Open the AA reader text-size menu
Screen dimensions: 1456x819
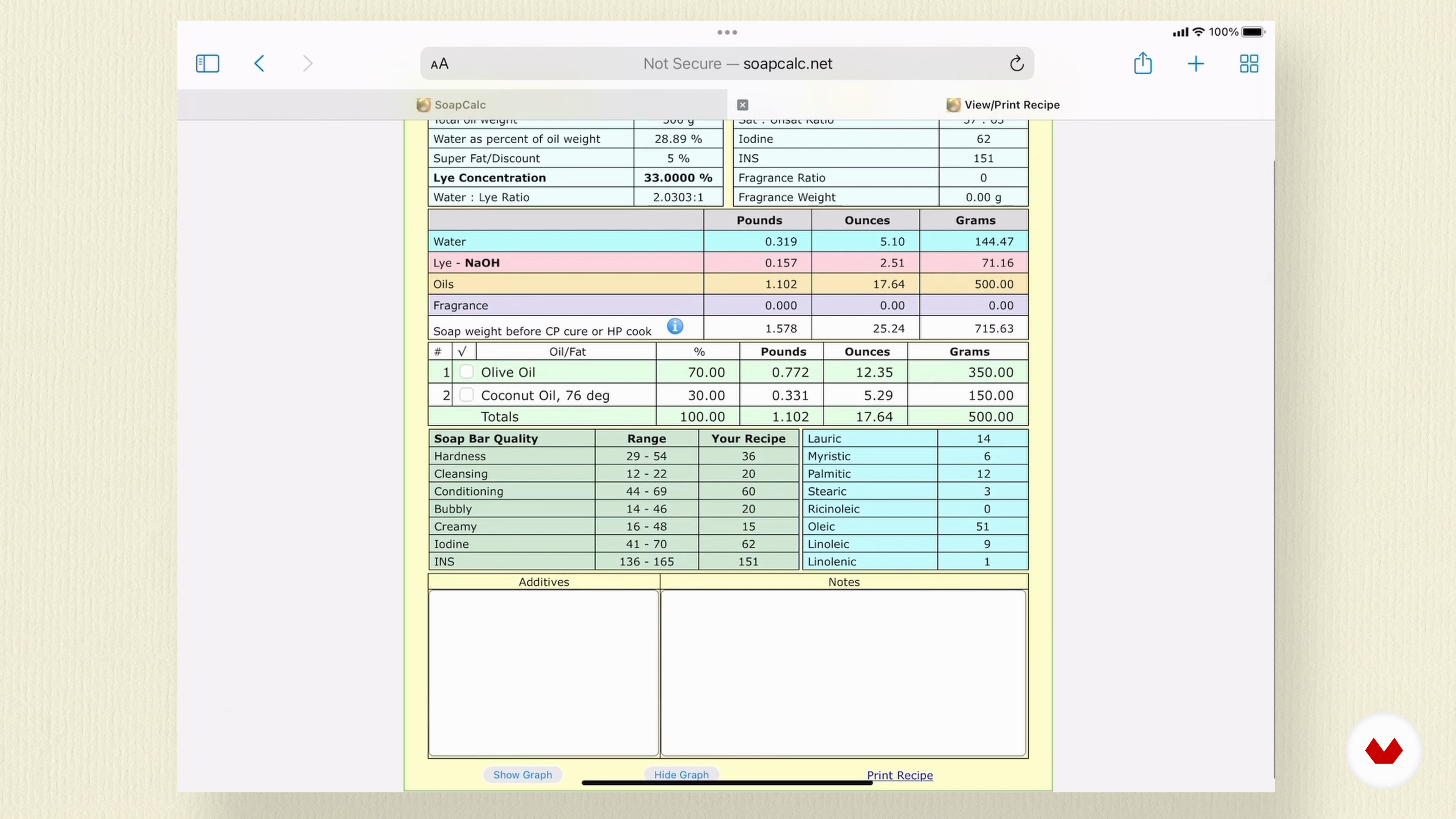[x=440, y=64]
